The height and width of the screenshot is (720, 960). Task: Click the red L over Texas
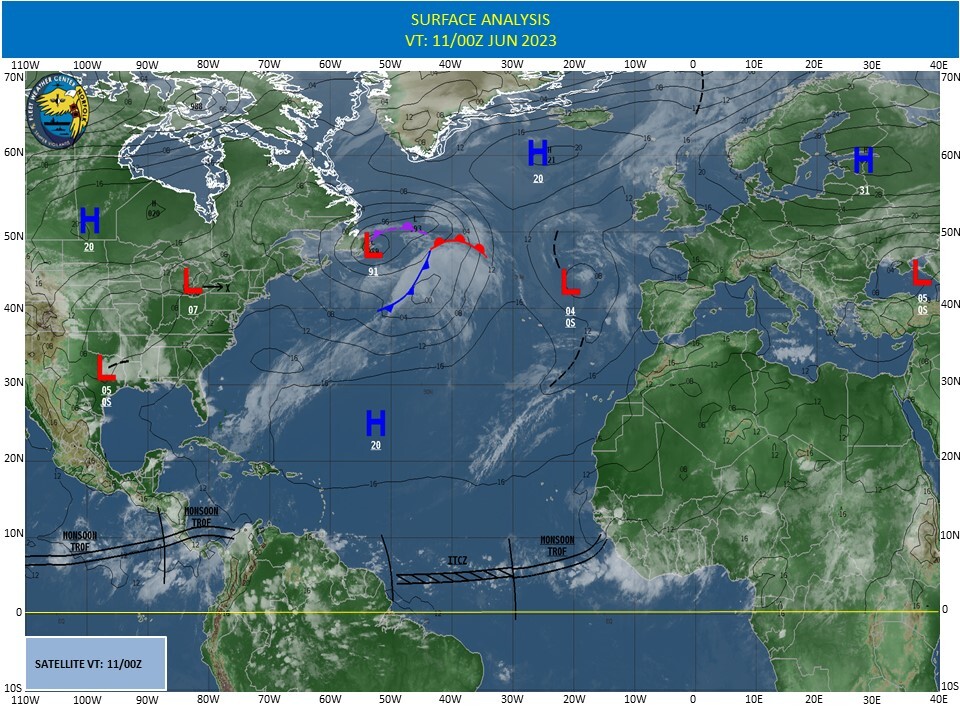[x=106, y=367]
